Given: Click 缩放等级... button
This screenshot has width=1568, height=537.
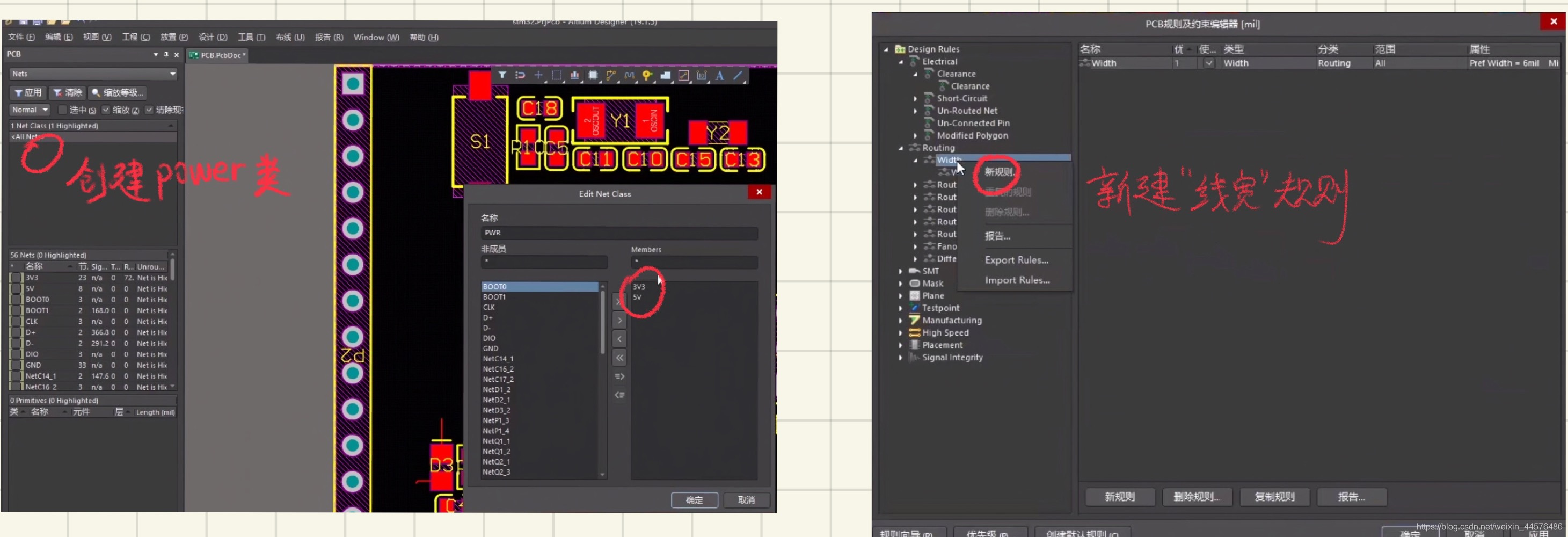Looking at the screenshot, I should tap(118, 92).
